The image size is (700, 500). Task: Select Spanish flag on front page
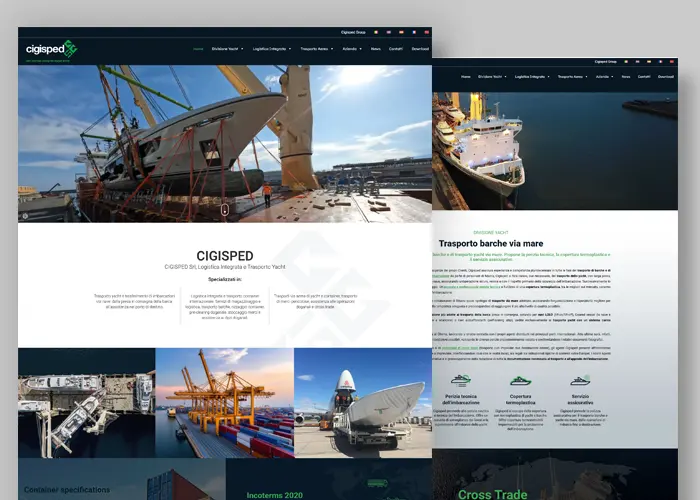click(401, 32)
